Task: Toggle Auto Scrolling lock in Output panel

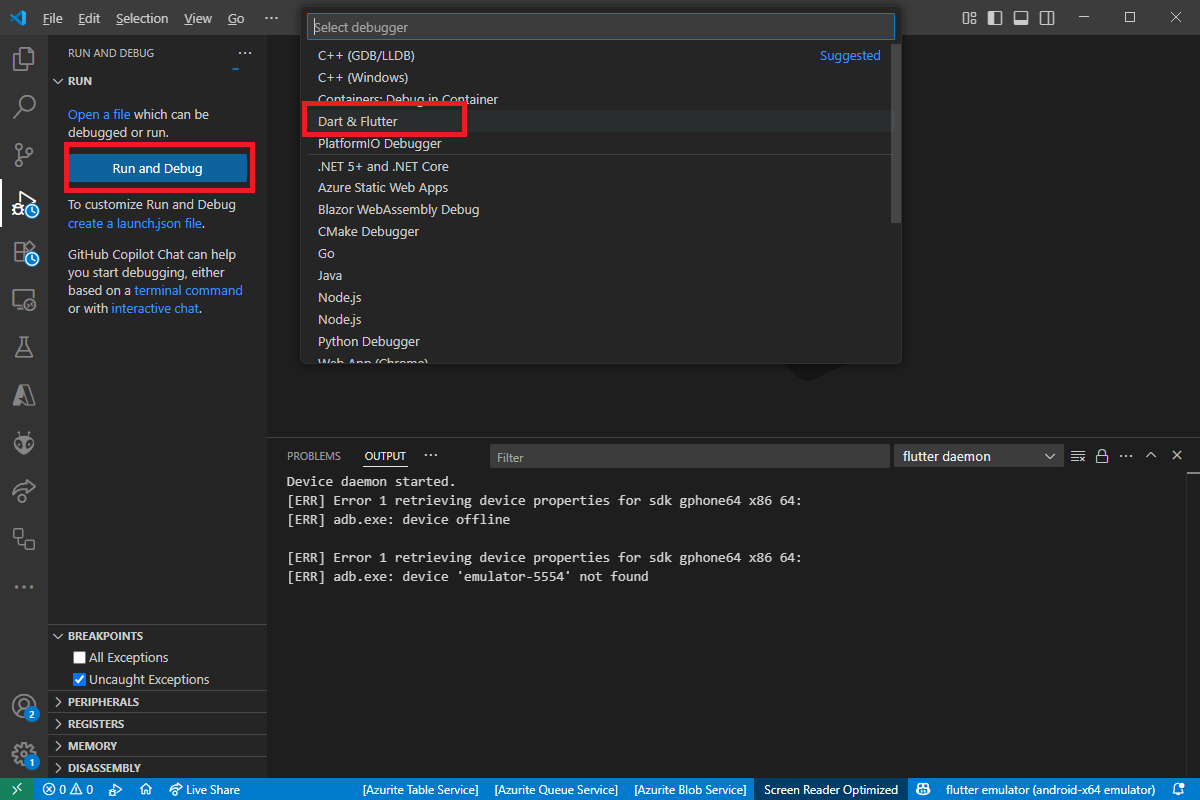Action: [x=1101, y=455]
